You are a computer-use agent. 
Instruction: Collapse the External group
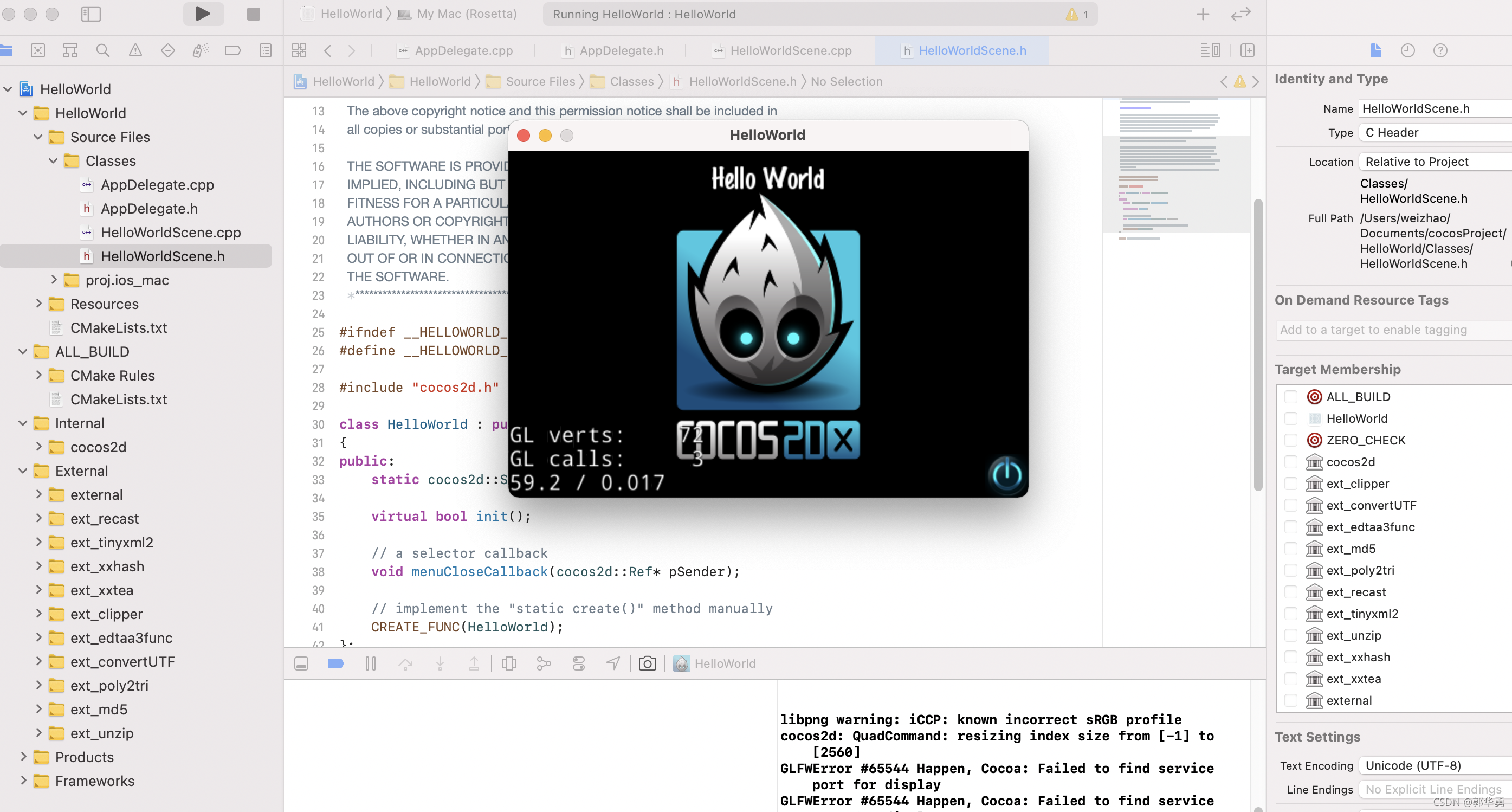click(x=23, y=471)
